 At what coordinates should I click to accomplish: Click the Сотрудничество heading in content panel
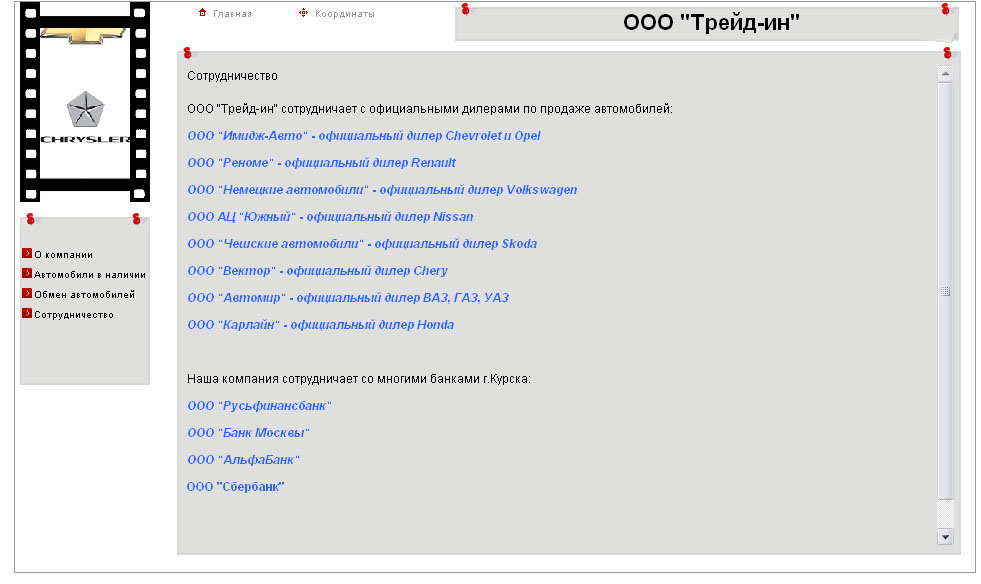pos(232,76)
